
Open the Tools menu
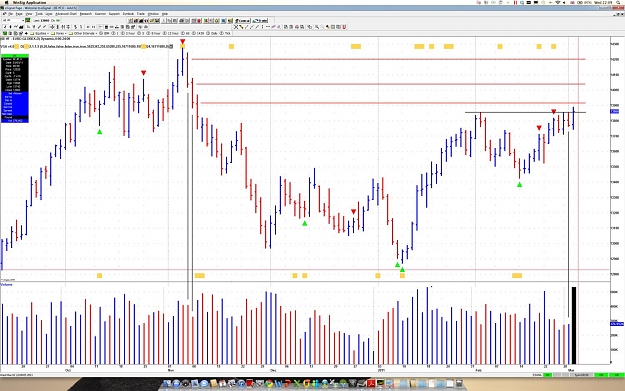pos(39,14)
